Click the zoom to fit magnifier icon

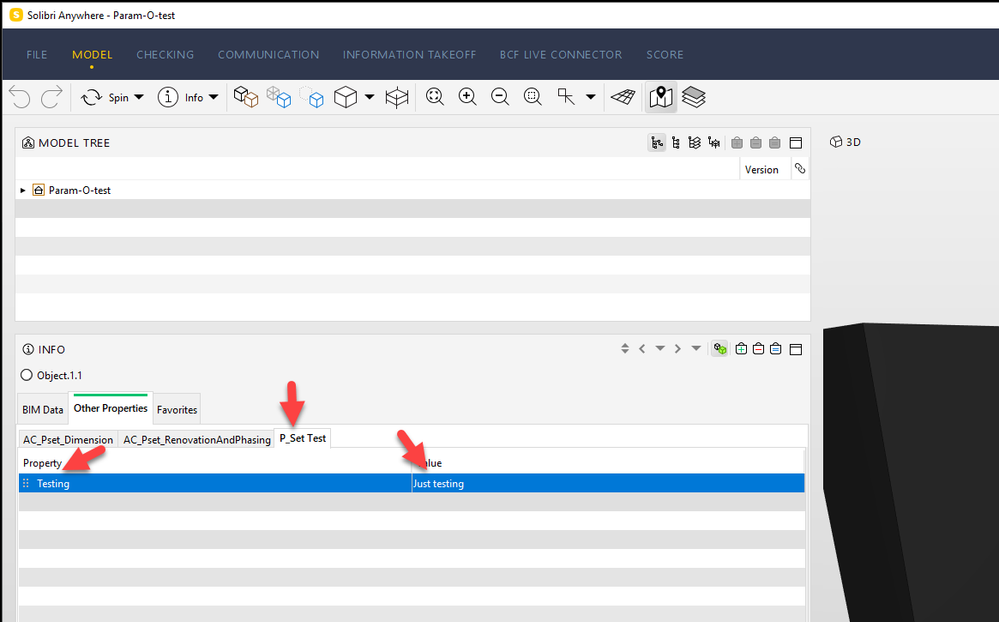[x=435, y=97]
